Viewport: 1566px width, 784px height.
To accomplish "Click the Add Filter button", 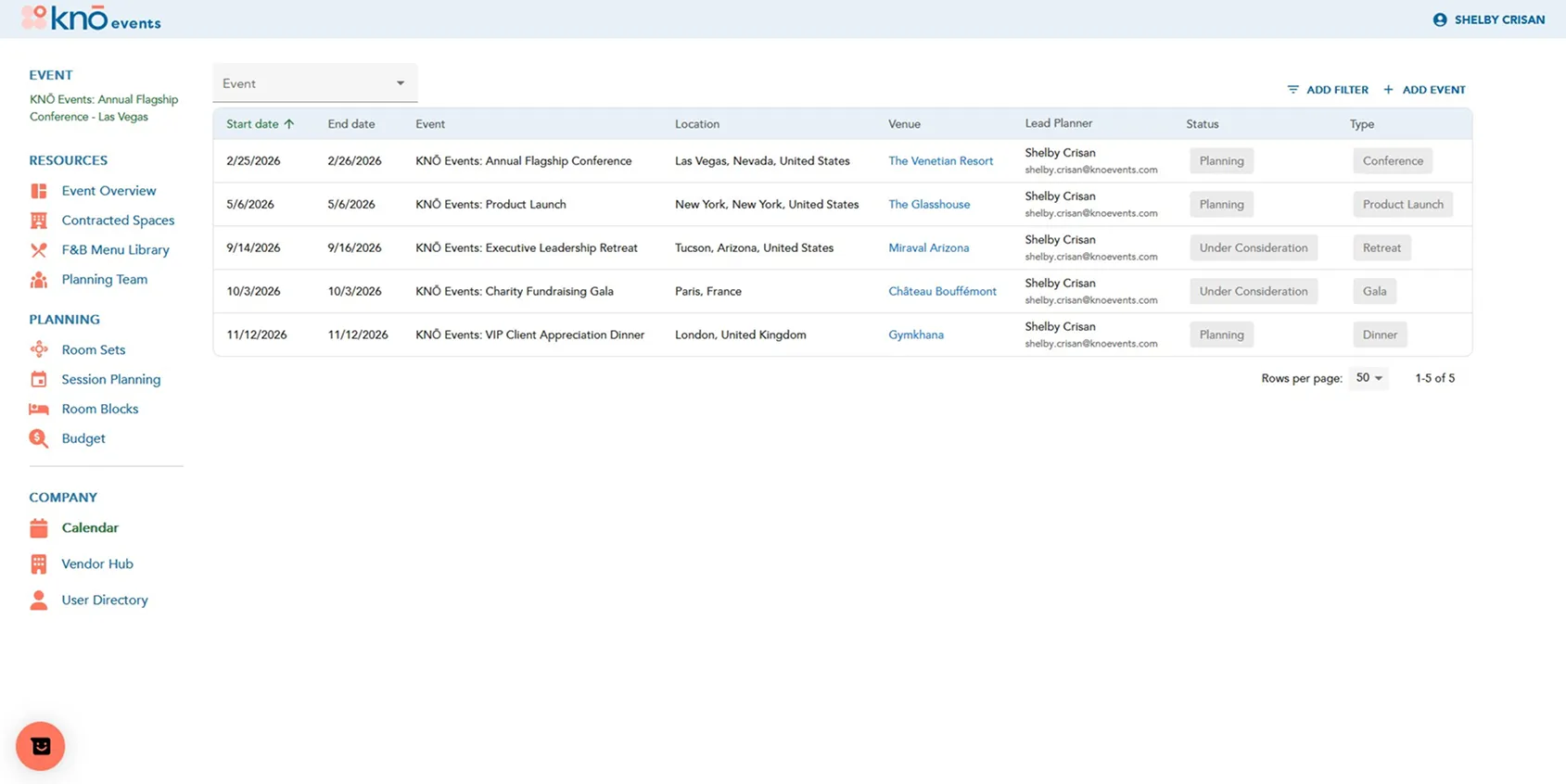I will pyautogui.click(x=1328, y=90).
